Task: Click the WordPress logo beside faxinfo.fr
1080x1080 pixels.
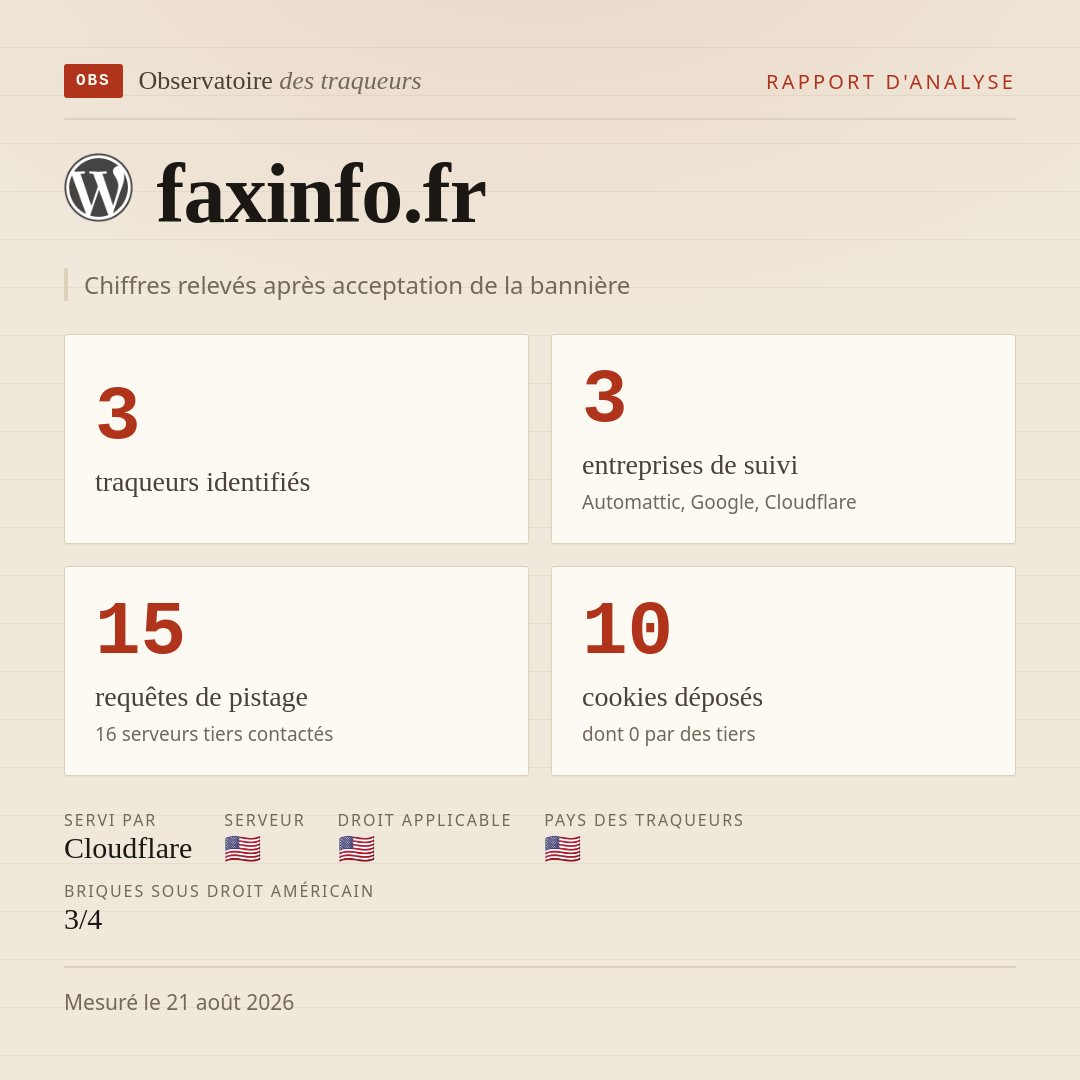Action: (98, 187)
